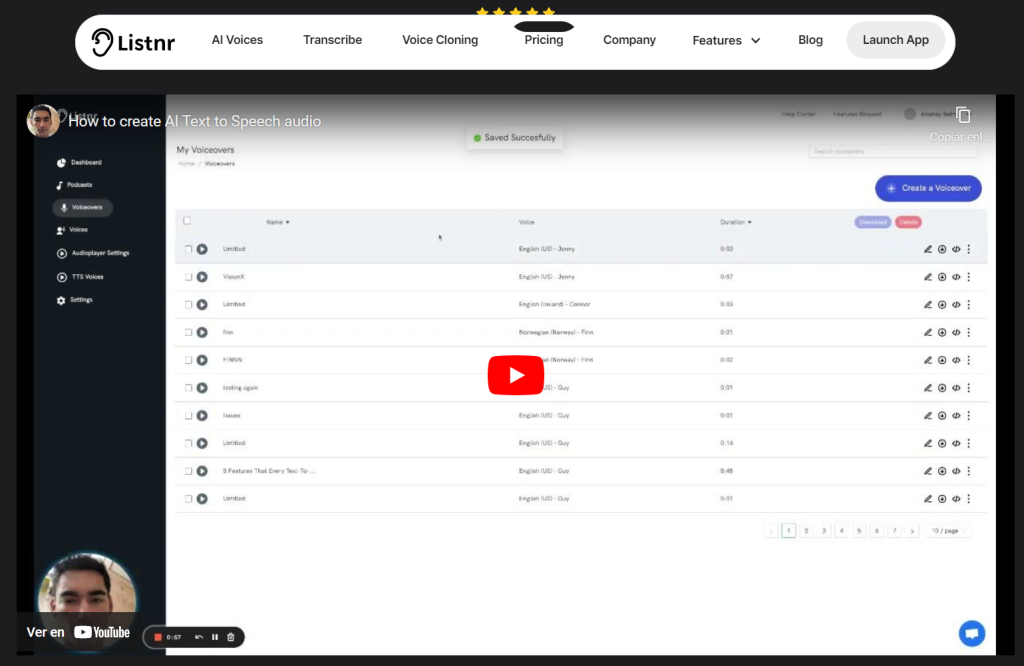Open Podcasts in the sidebar

74,185
